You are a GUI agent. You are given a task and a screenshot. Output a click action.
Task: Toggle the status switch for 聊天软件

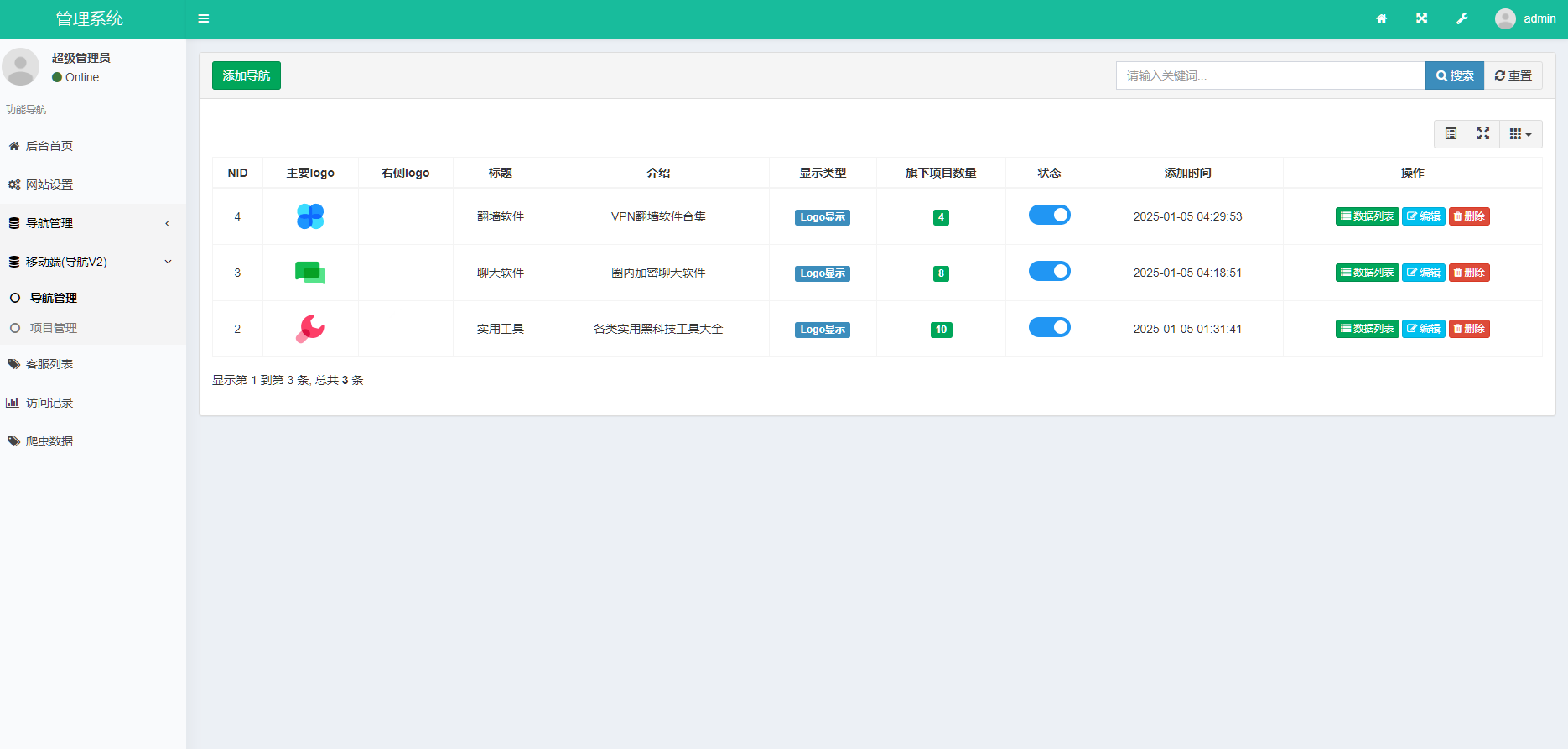pyautogui.click(x=1049, y=272)
